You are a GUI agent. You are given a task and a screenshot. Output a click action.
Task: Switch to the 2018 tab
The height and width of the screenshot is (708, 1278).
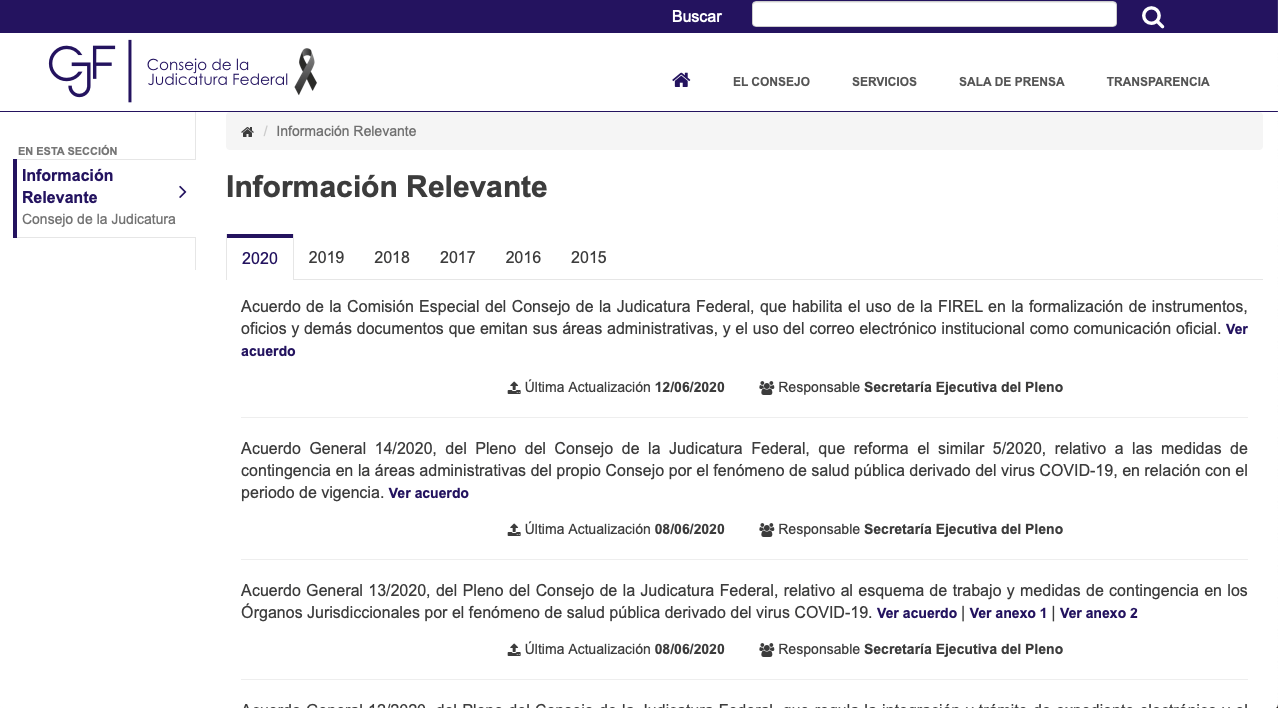click(392, 257)
